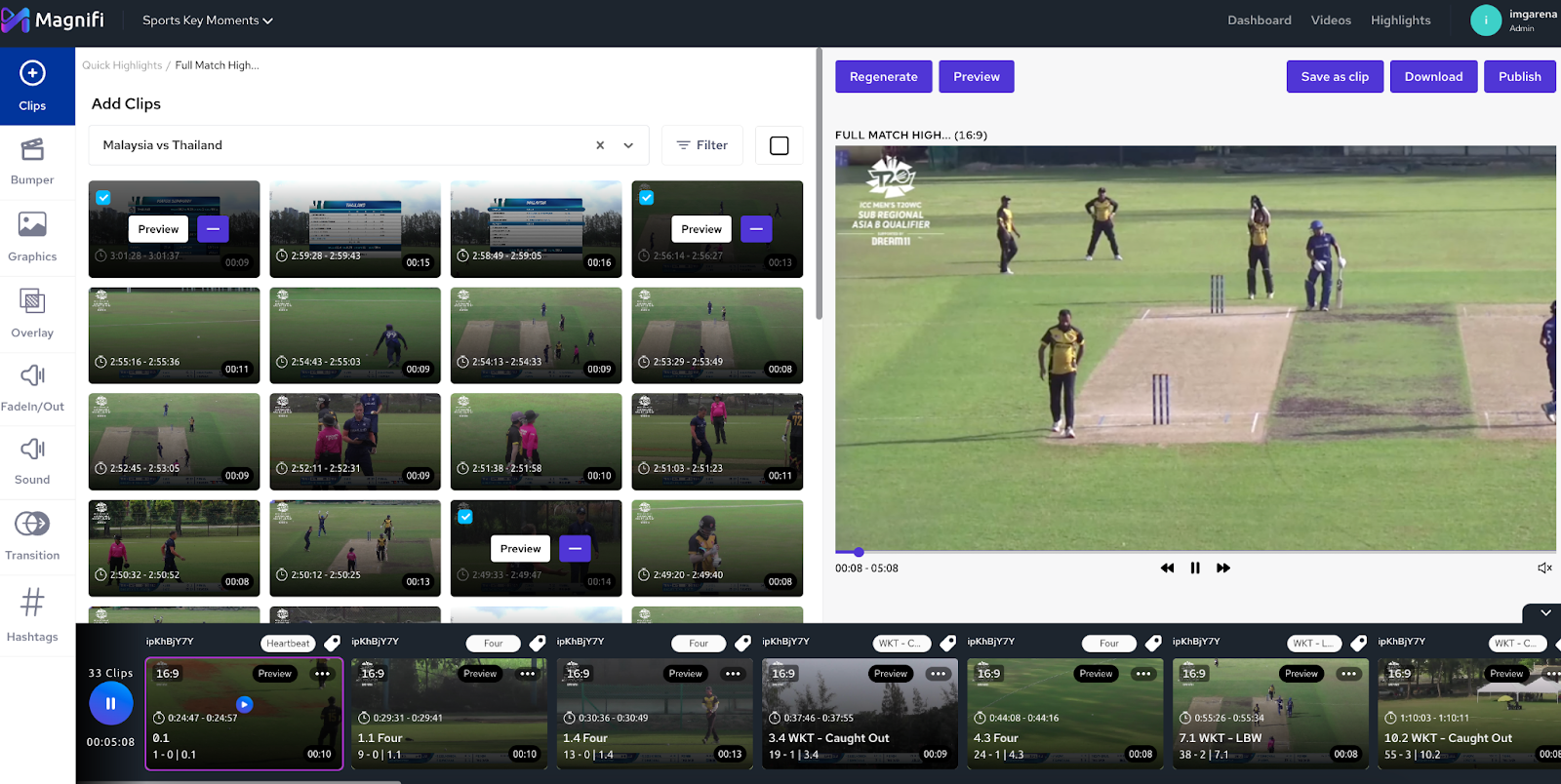Open the FadeIn/Out sidebar panel

32,388
